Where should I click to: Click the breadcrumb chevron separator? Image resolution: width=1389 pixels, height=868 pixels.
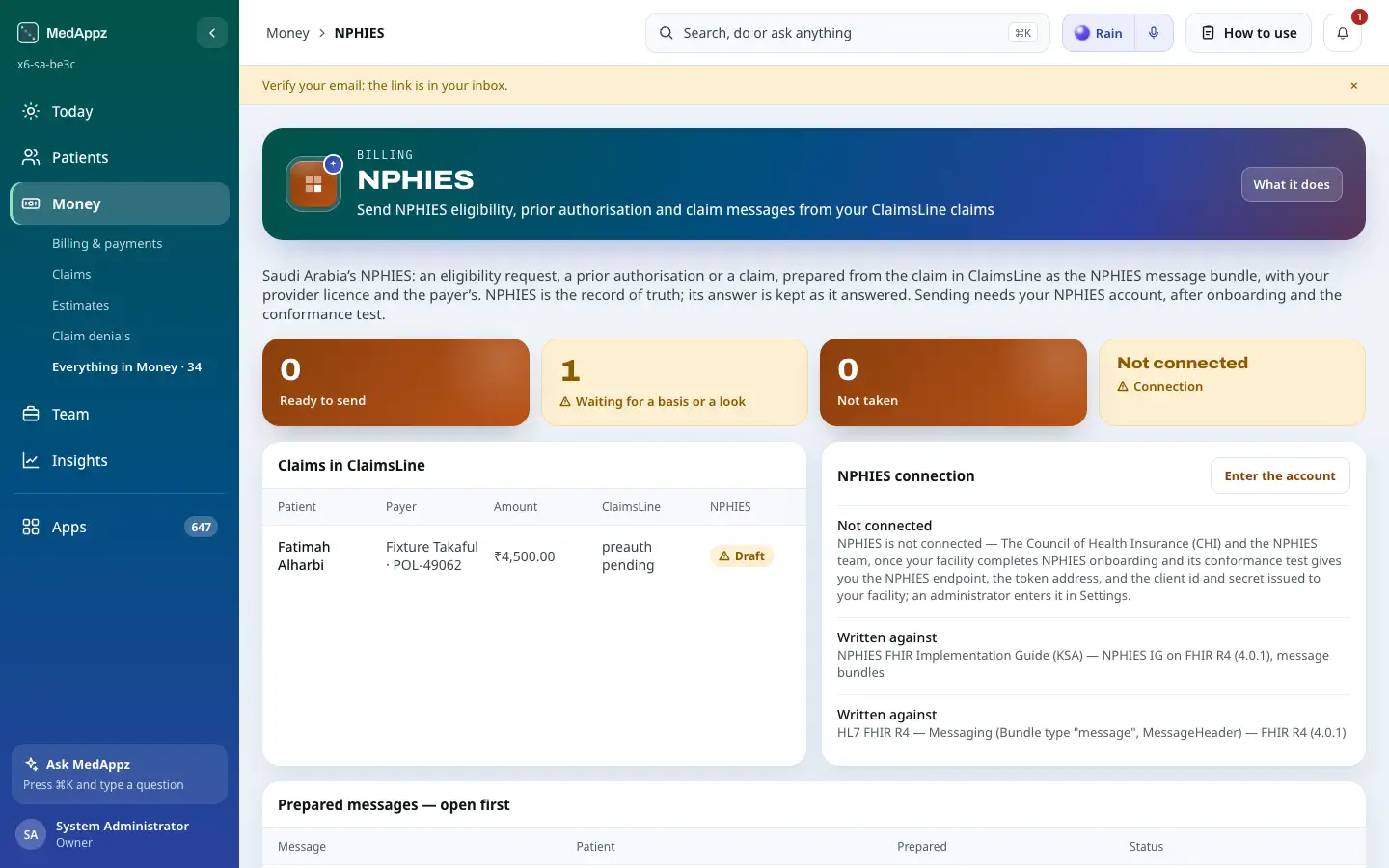pyautogui.click(x=322, y=33)
